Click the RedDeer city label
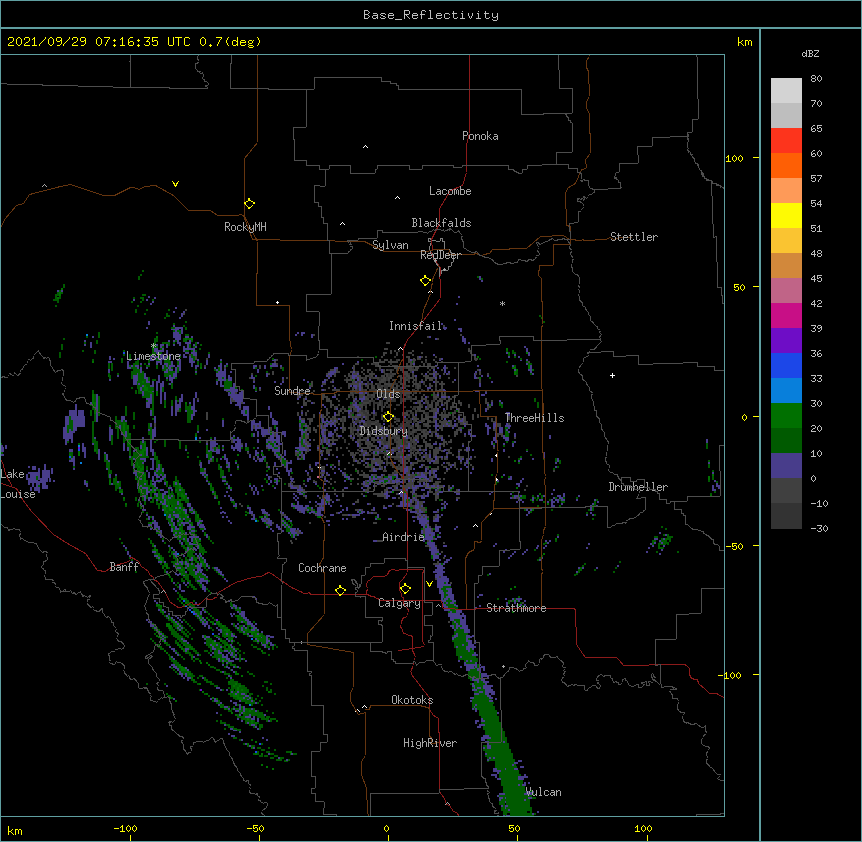 (x=440, y=255)
